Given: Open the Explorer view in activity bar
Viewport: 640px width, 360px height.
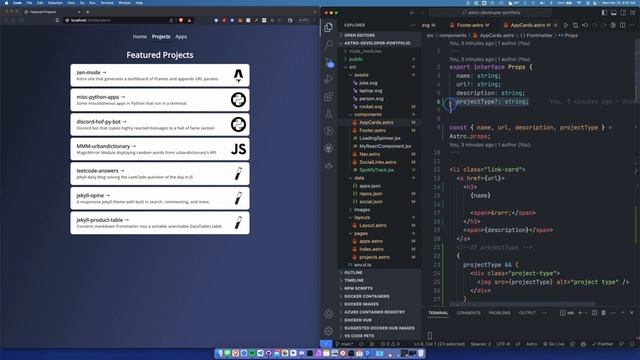Looking at the screenshot, I should coord(329,27).
